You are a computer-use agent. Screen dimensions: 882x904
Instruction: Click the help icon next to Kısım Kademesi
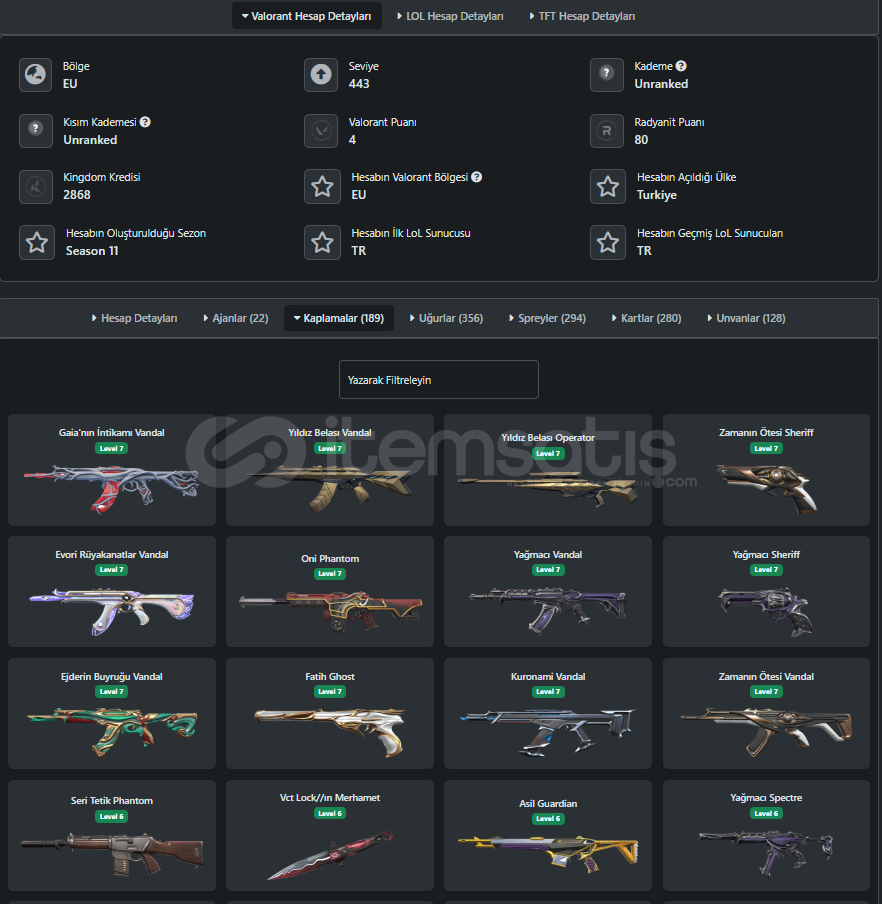145,122
